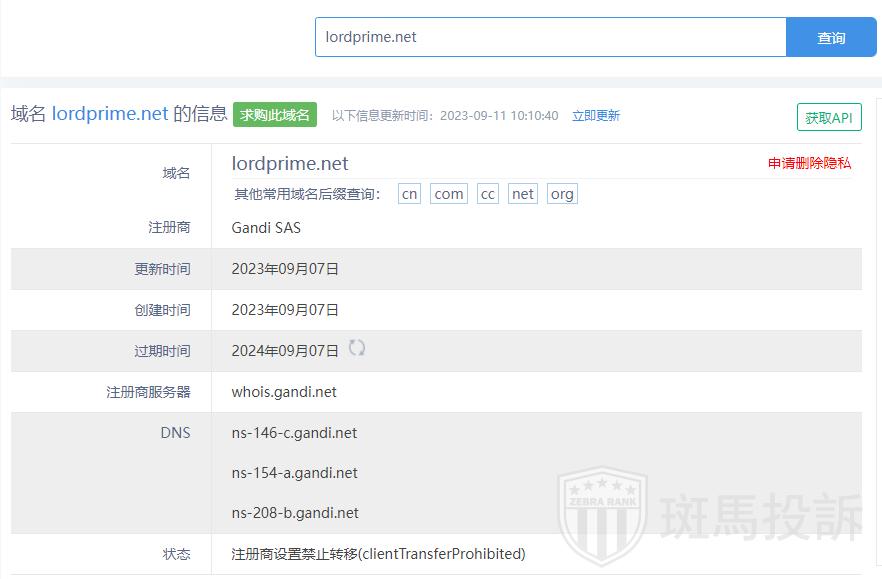Choose the cn domain suffix option

[x=409, y=194]
